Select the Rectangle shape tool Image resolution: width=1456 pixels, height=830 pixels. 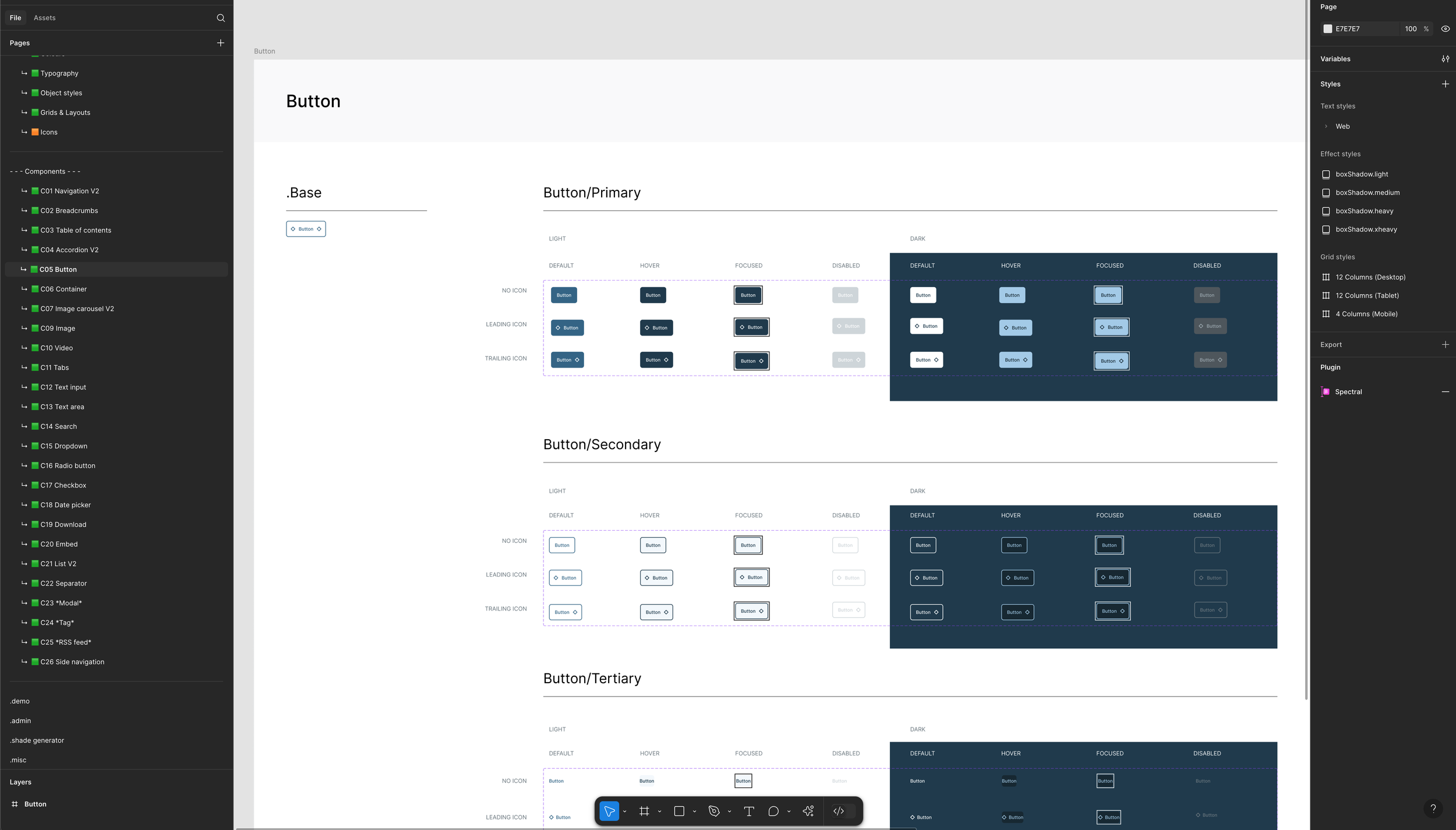tap(679, 811)
